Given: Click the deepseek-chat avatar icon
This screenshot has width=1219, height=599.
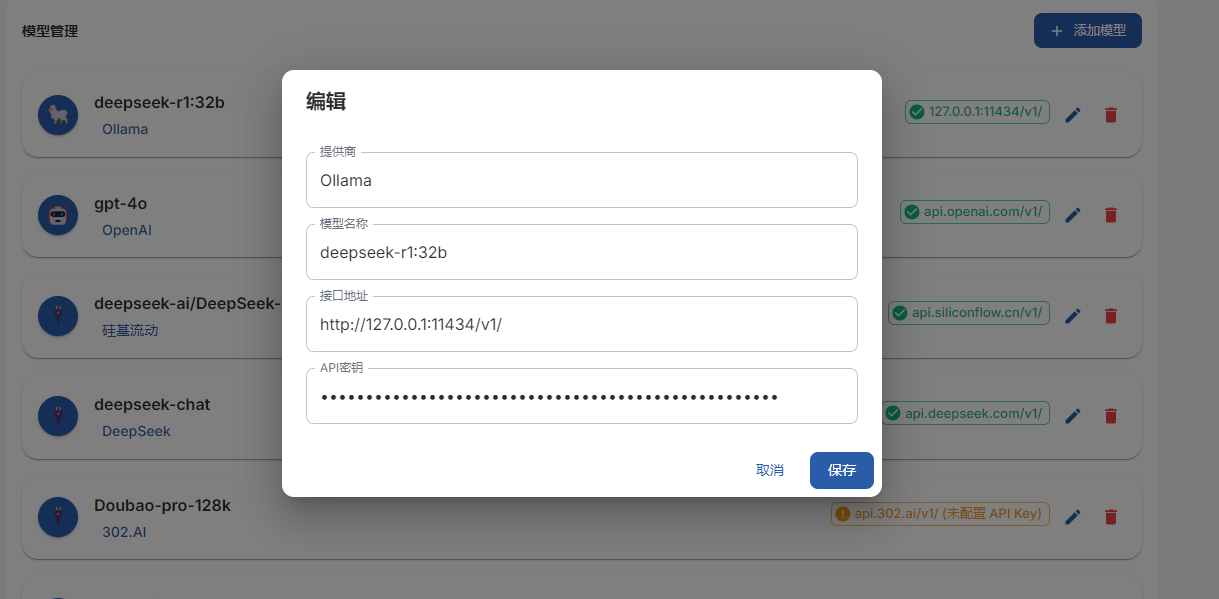Looking at the screenshot, I should [x=58, y=416].
